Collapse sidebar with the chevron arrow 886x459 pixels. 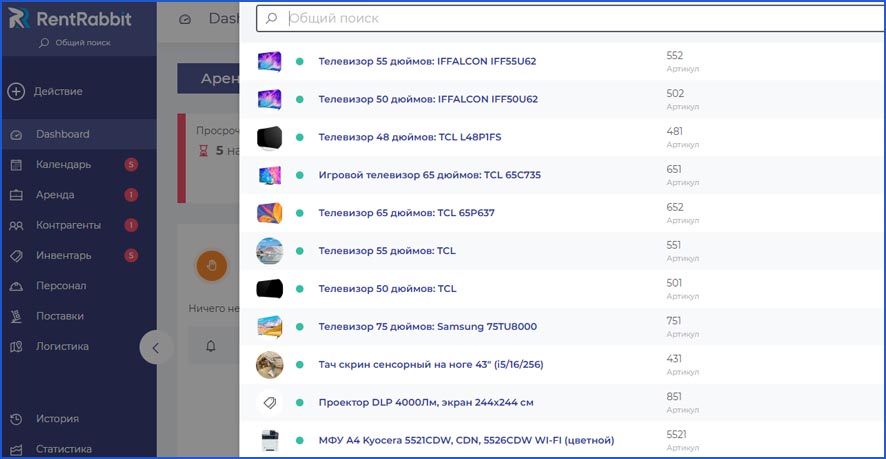[x=156, y=348]
